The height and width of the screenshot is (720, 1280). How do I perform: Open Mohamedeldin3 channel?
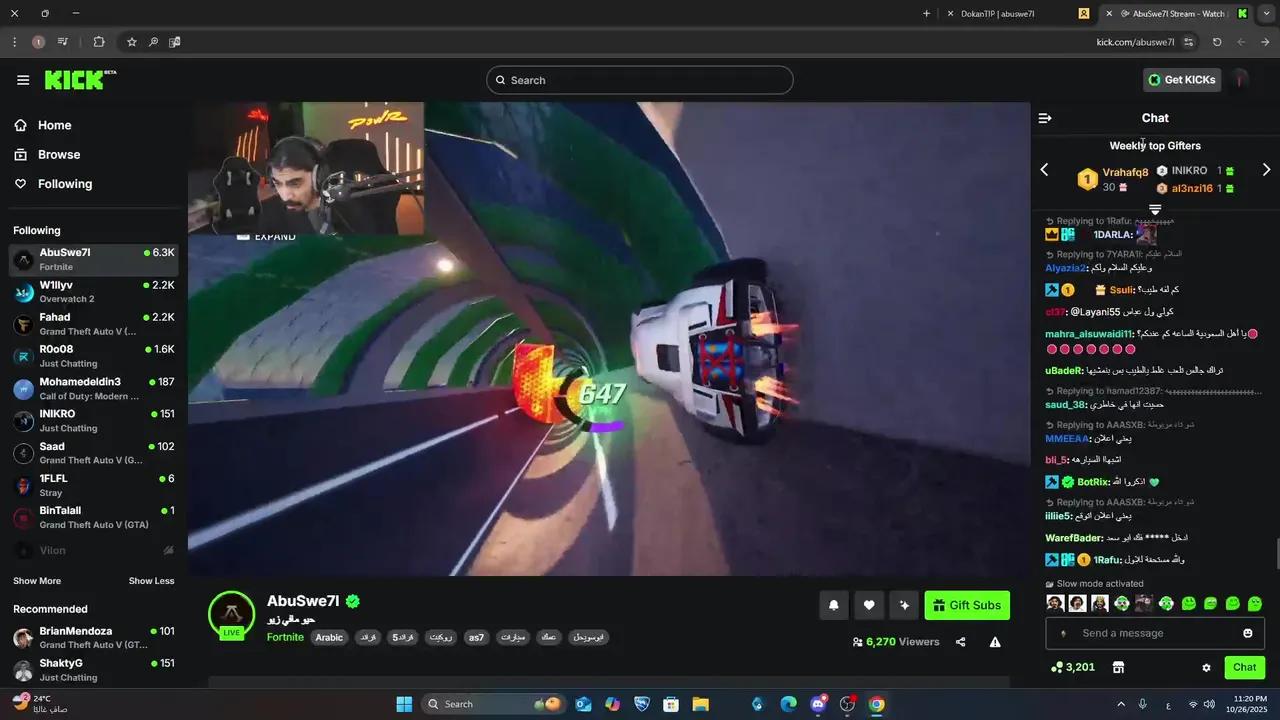[94, 389]
